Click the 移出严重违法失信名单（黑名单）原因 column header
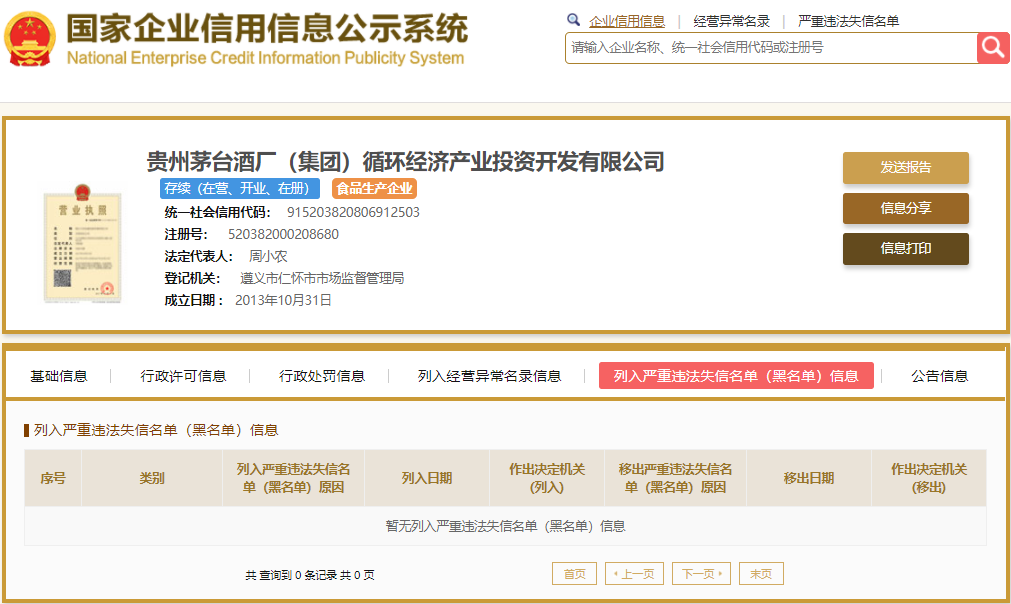The width and height of the screenshot is (1011, 604). pos(675,478)
